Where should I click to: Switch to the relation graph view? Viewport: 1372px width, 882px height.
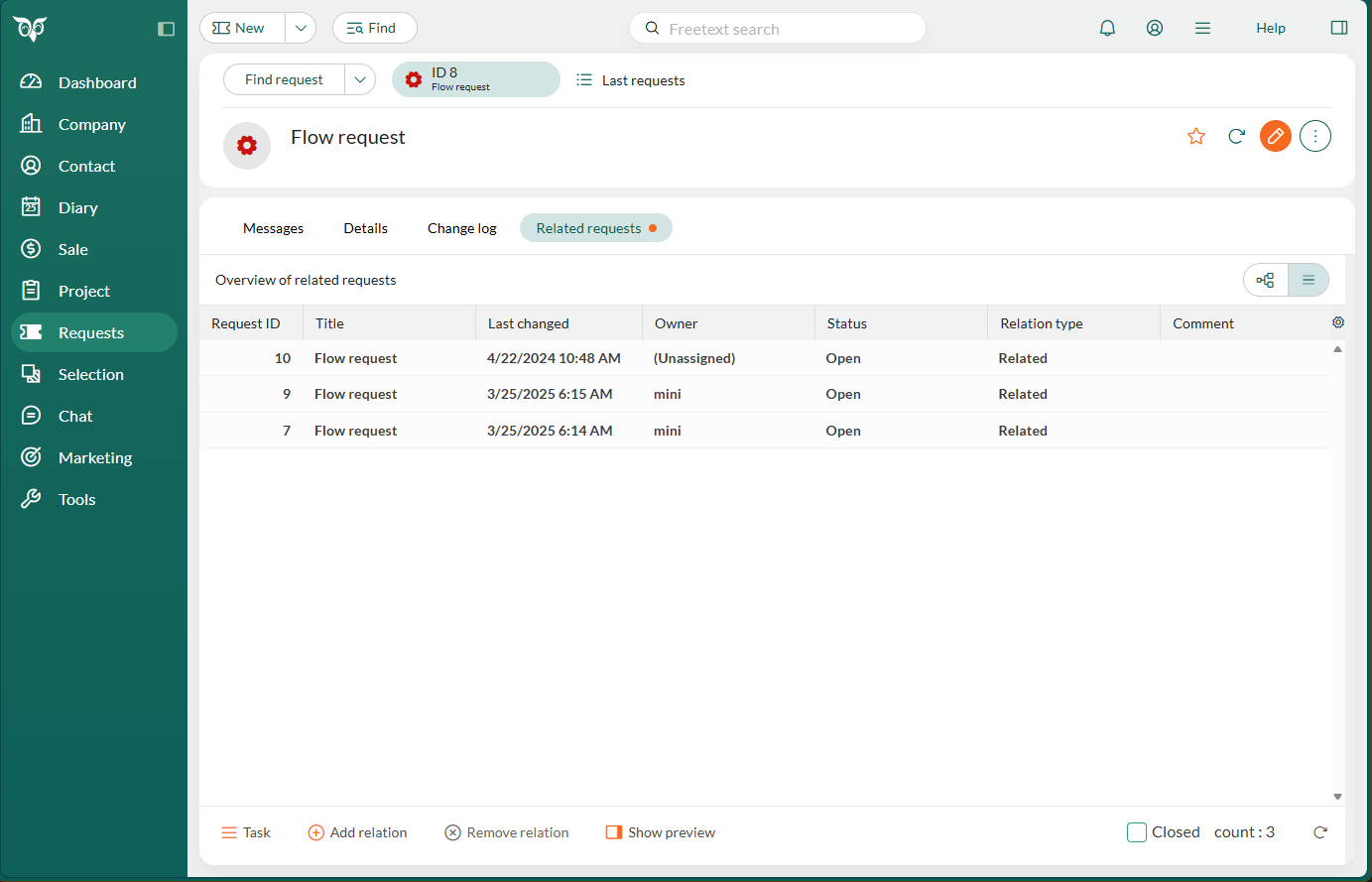(x=1265, y=280)
